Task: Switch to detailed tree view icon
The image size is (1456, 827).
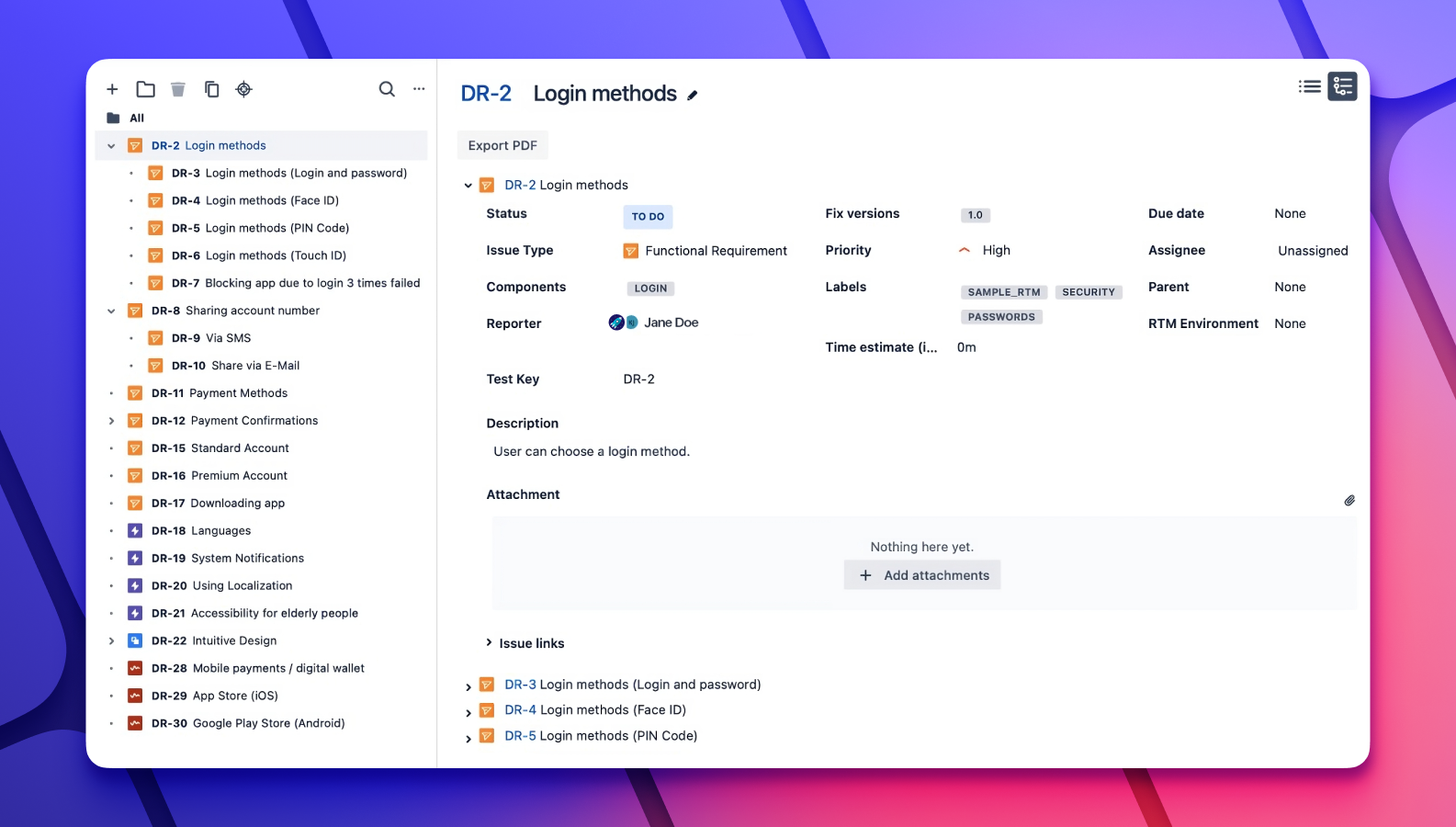Action: click(x=1342, y=86)
